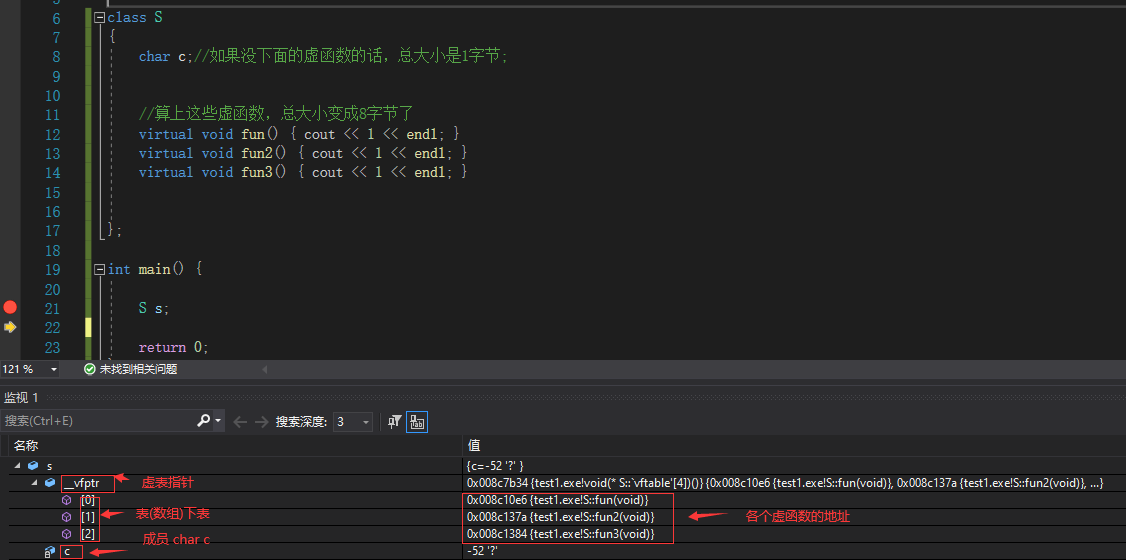This screenshot has width=1126, height=560.
Task: Click the virtual void fun2() line 13
Action: (303, 153)
